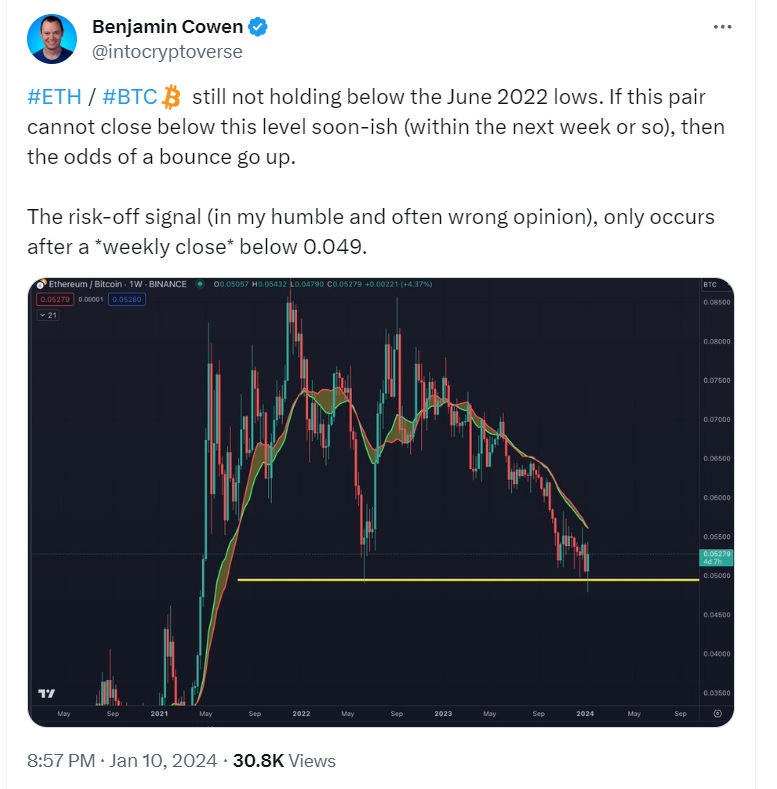Click the blue verified badge
The height and width of the screenshot is (789, 777).
click(258, 27)
